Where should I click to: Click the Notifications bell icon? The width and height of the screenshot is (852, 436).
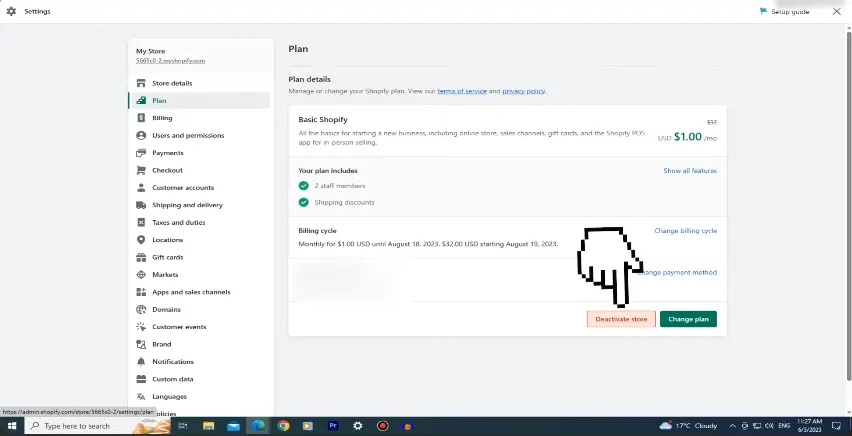coord(141,362)
